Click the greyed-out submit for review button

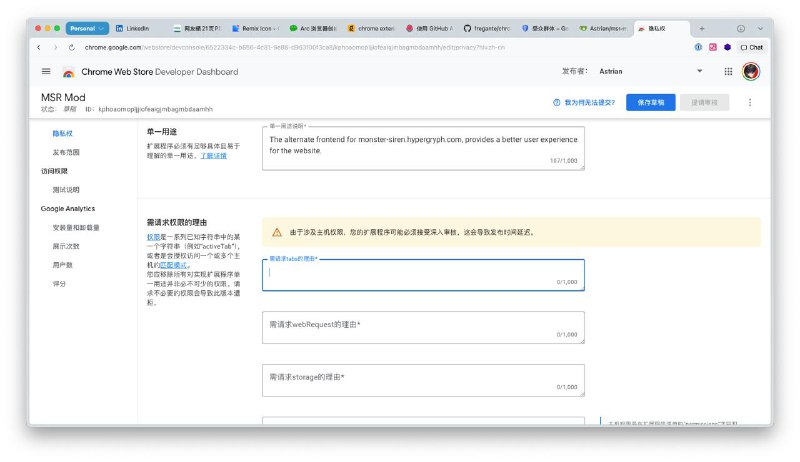point(704,102)
